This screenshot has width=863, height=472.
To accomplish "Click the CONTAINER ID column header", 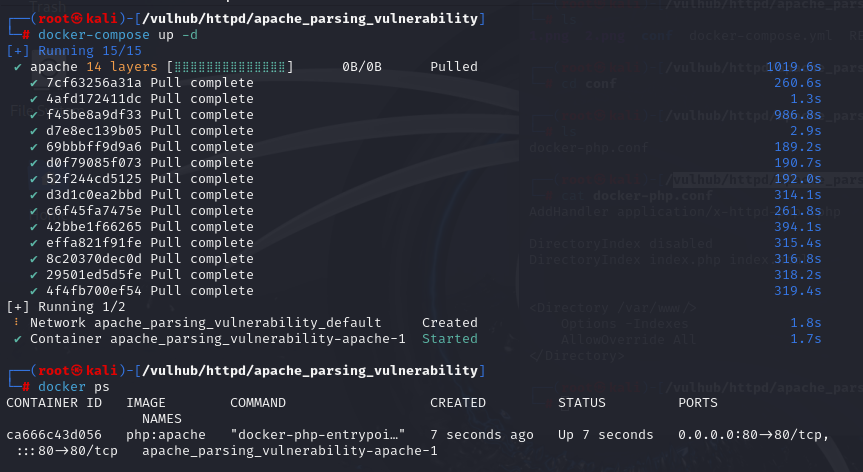I will coord(54,403).
